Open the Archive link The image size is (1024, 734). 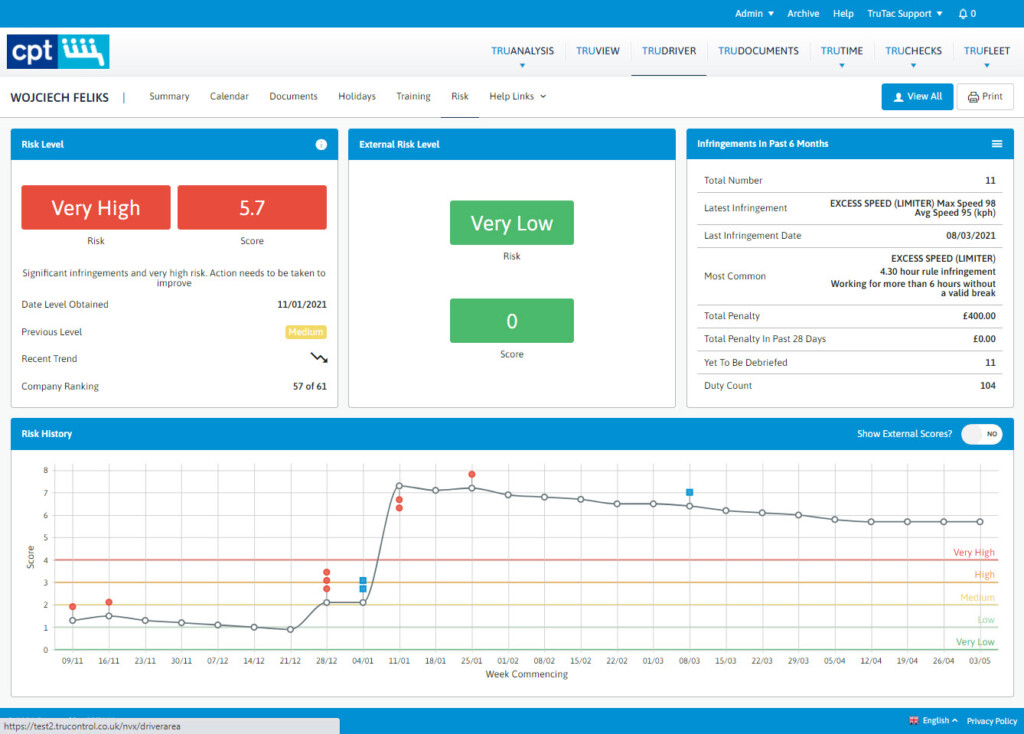(x=803, y=14)
